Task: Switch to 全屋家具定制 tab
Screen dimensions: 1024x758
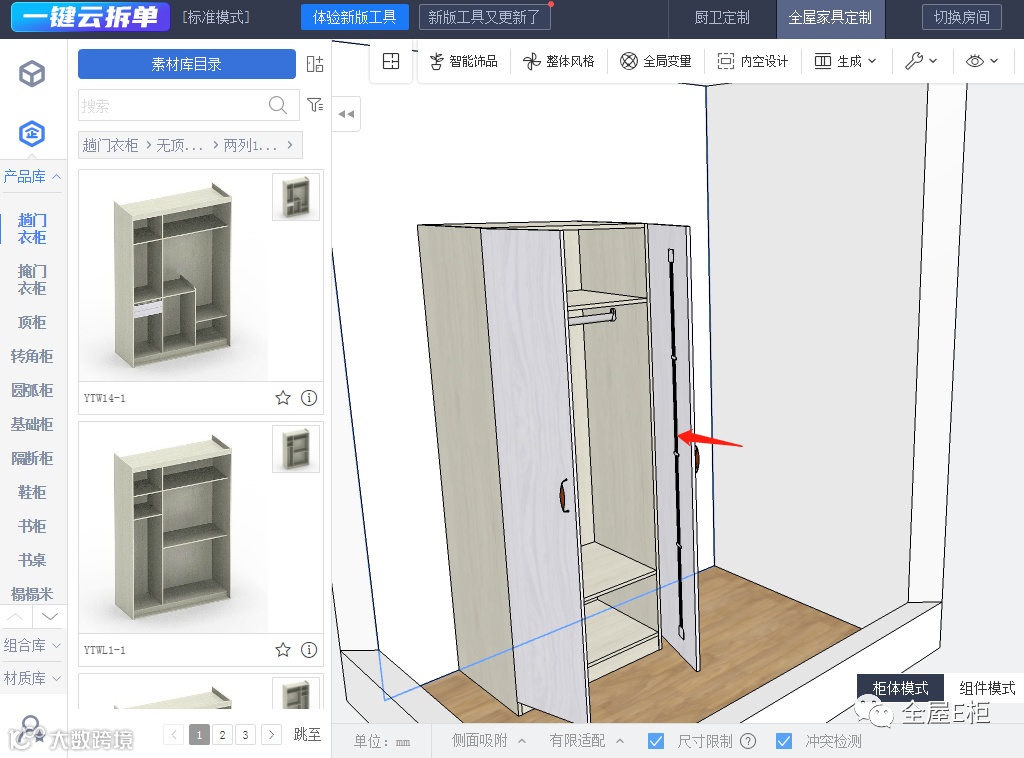Action: (829, 18)
